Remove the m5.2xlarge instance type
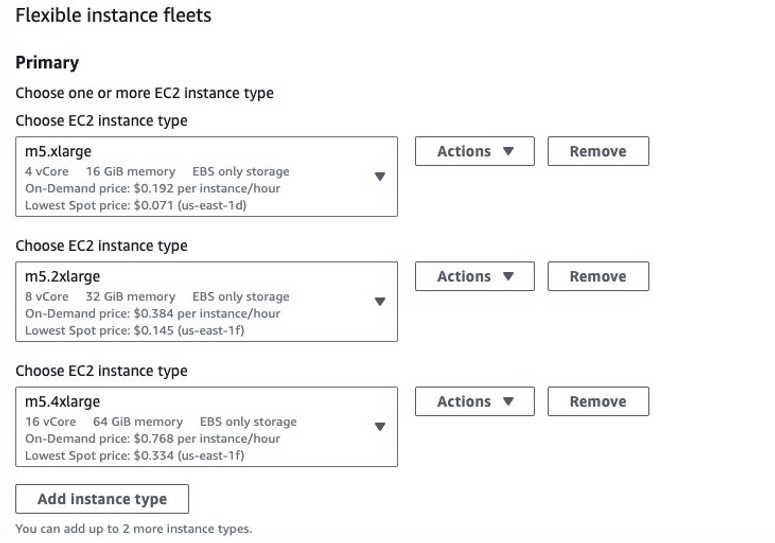775x543 pixels. [598, 276]
